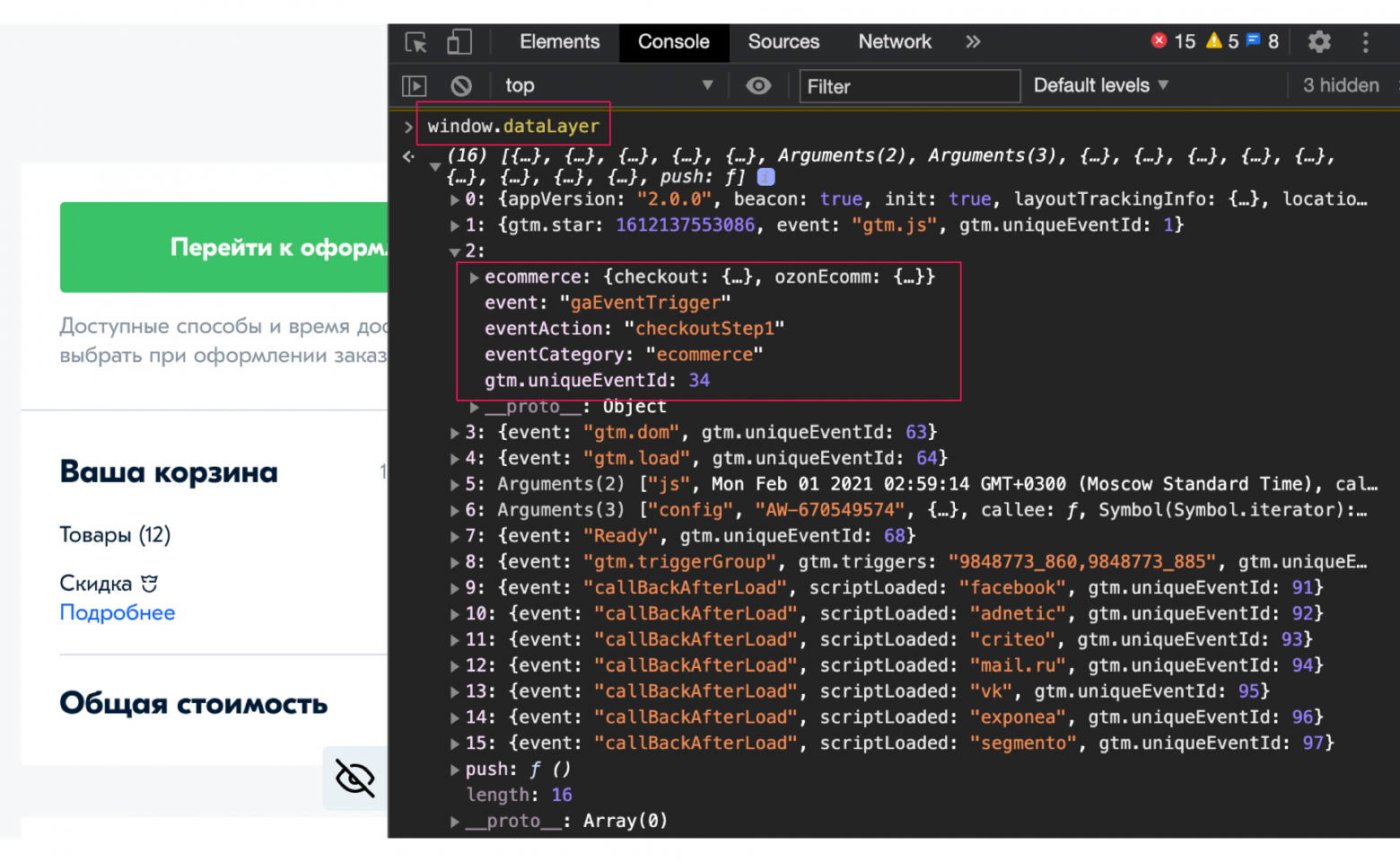This screenshot has height=862, width=1400.
Task: Select the event "gaEventTrigger" line
Action: (x=608, y=303)
